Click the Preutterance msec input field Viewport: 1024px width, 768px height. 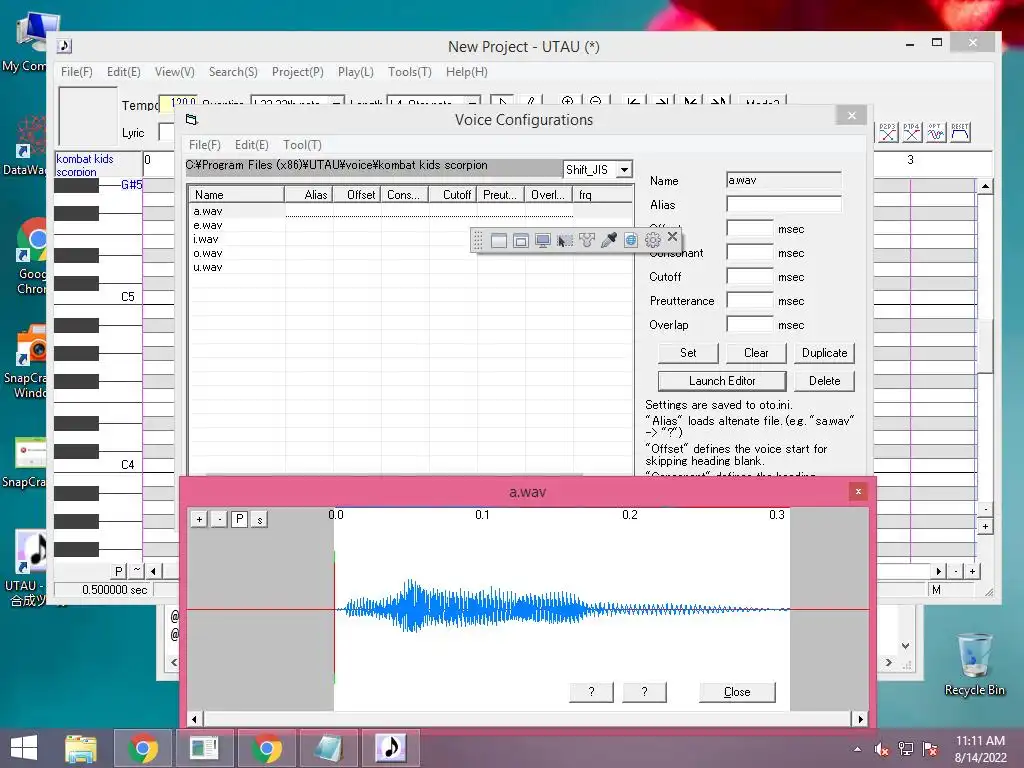click(x=750, y=301)
